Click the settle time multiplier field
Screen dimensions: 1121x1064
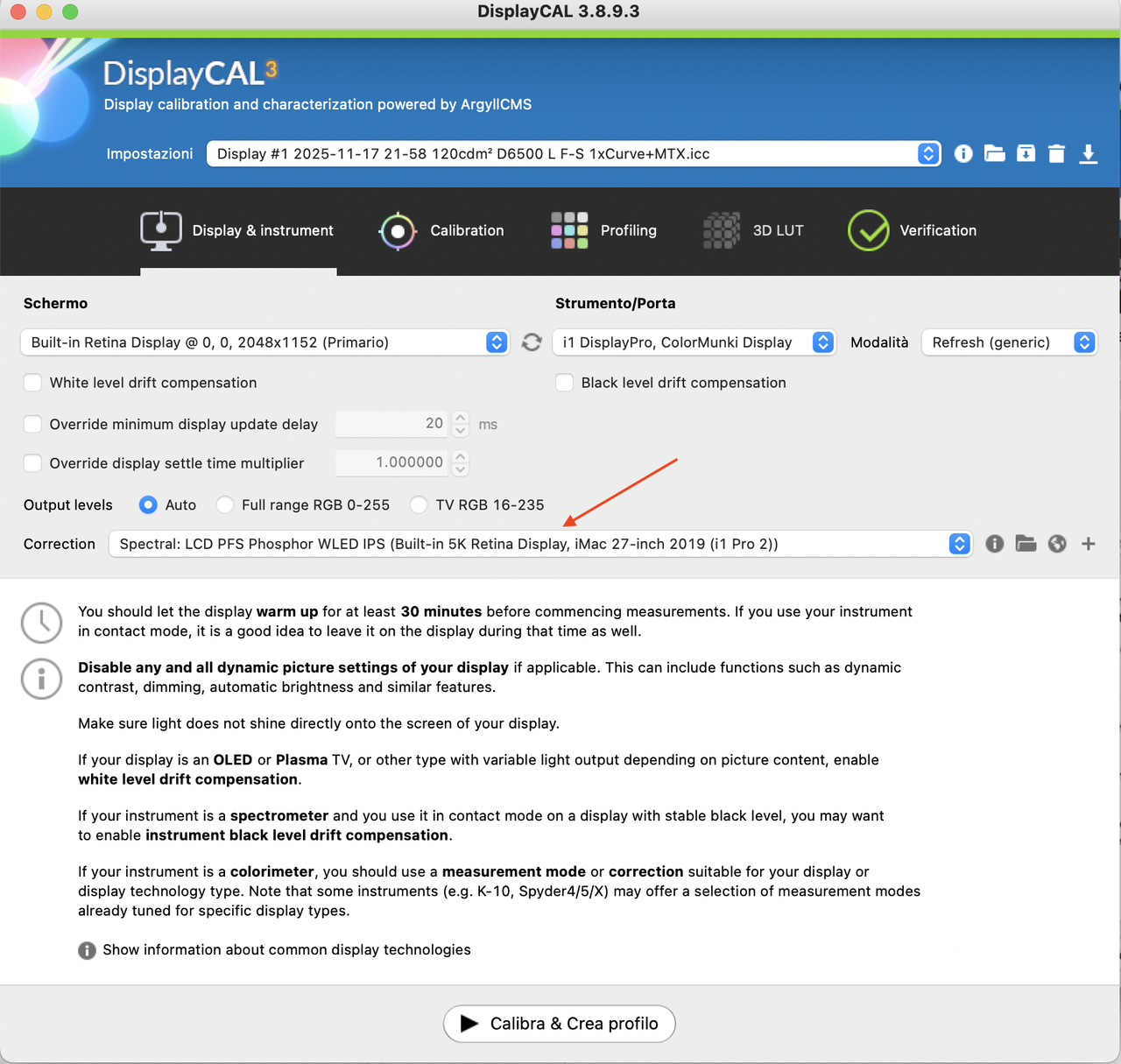pyautogui.click(x=391, y=463)
